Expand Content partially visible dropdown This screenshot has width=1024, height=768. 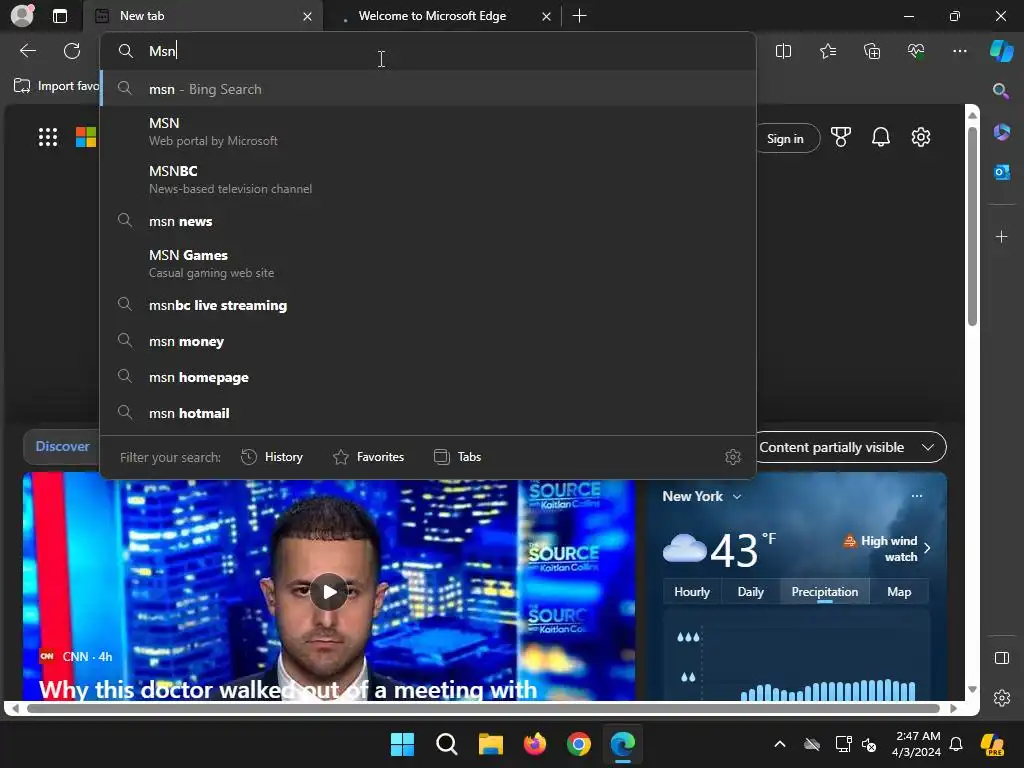point(851,447)
